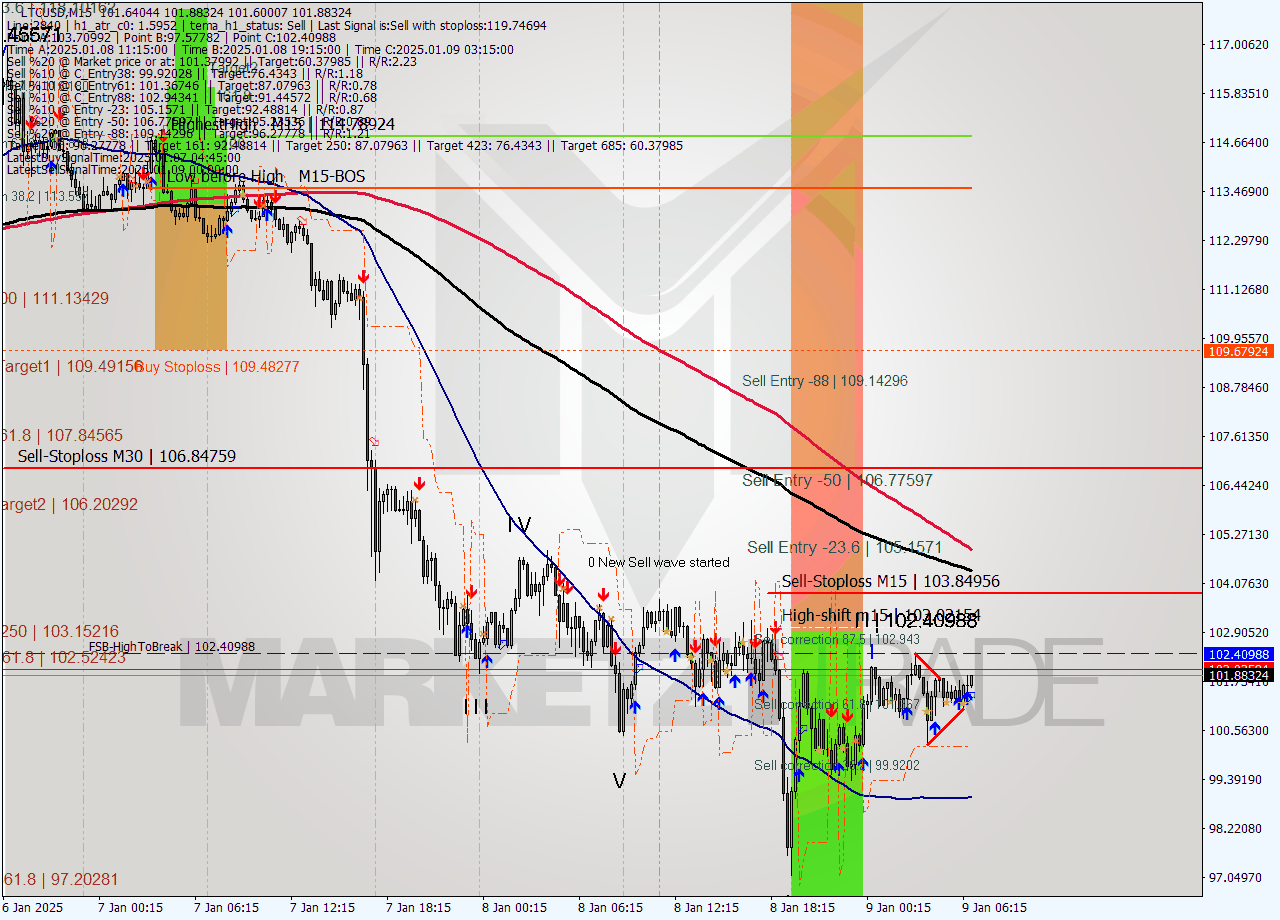Click the 114.66400 price axis value
This screenshot has width=1280, height=920.
[1238, 142]
